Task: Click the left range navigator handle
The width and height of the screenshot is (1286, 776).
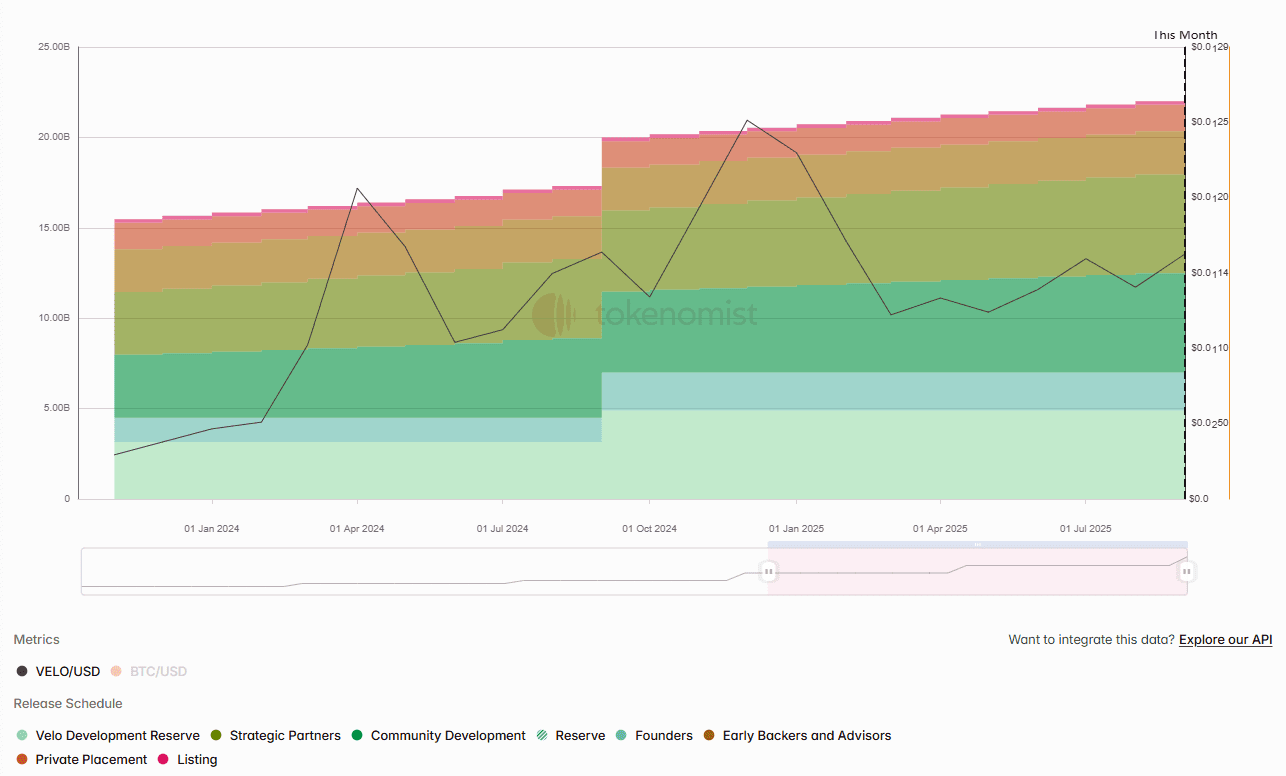Action: 768,572
